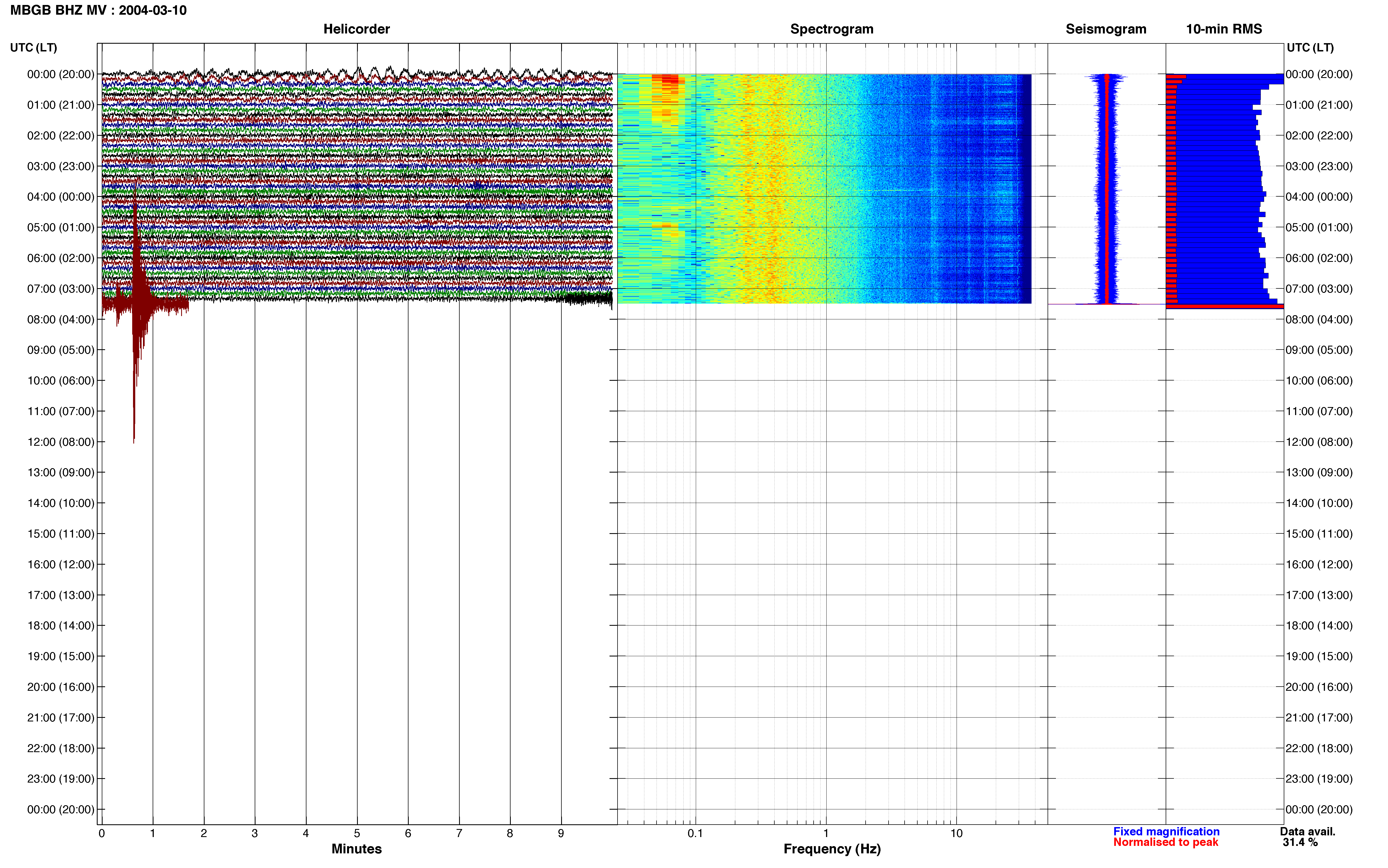This screenshot has height=868, width=1388.
Task: Click right axis label '22:00 (18:00)'
Action: coord(1319,749)
